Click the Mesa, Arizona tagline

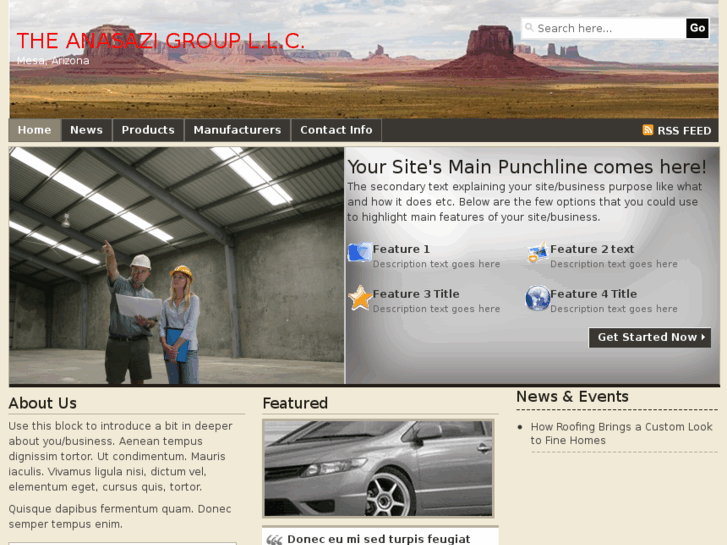pos(53,61)
